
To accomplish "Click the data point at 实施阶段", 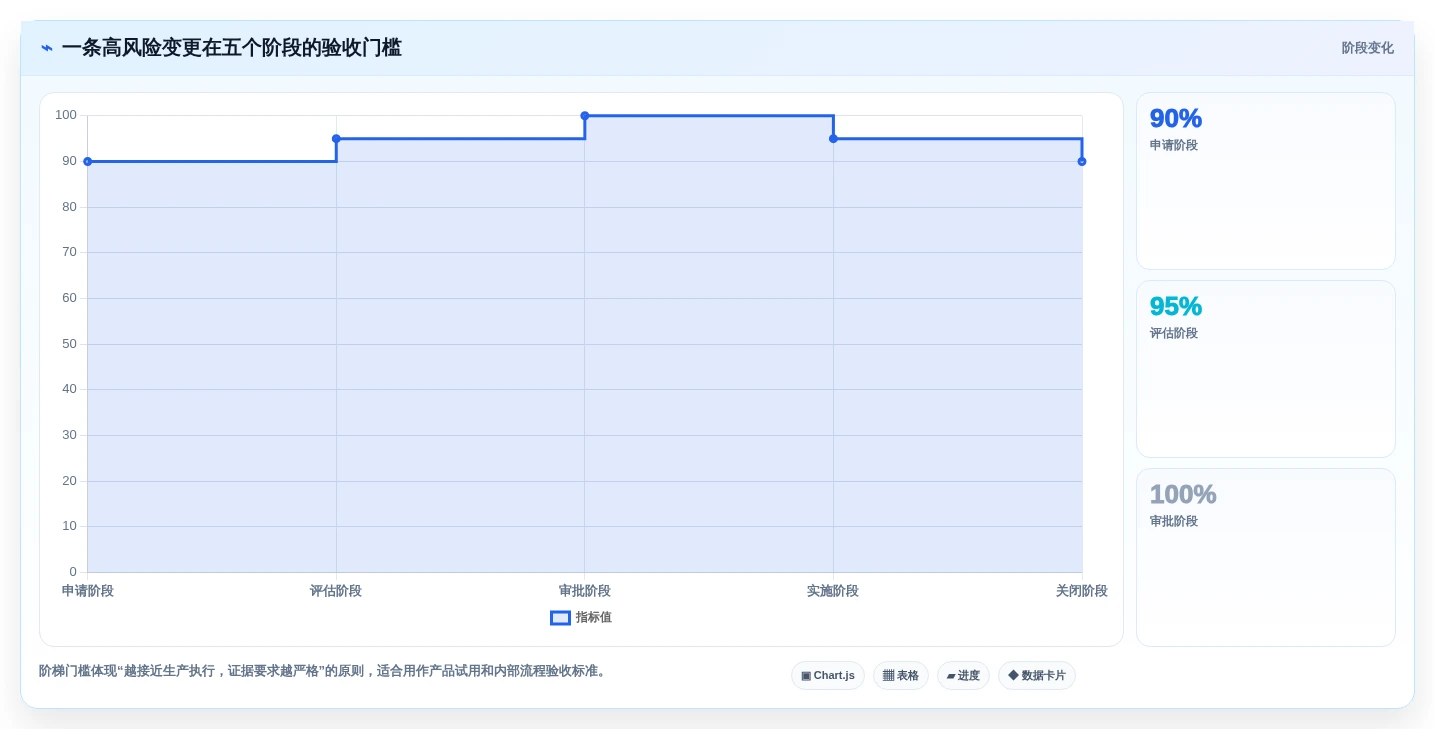I will point(833,139).
